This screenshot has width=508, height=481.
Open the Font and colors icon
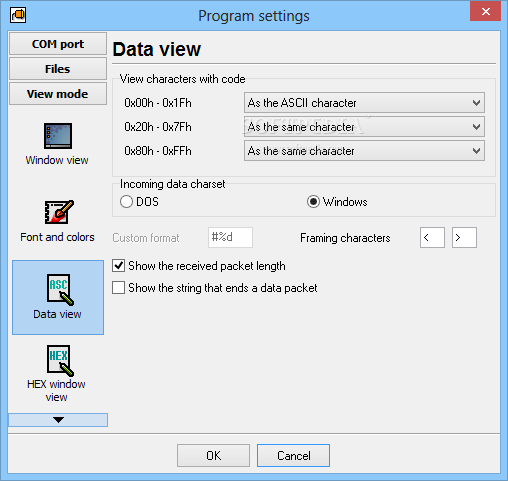(59, 212)
